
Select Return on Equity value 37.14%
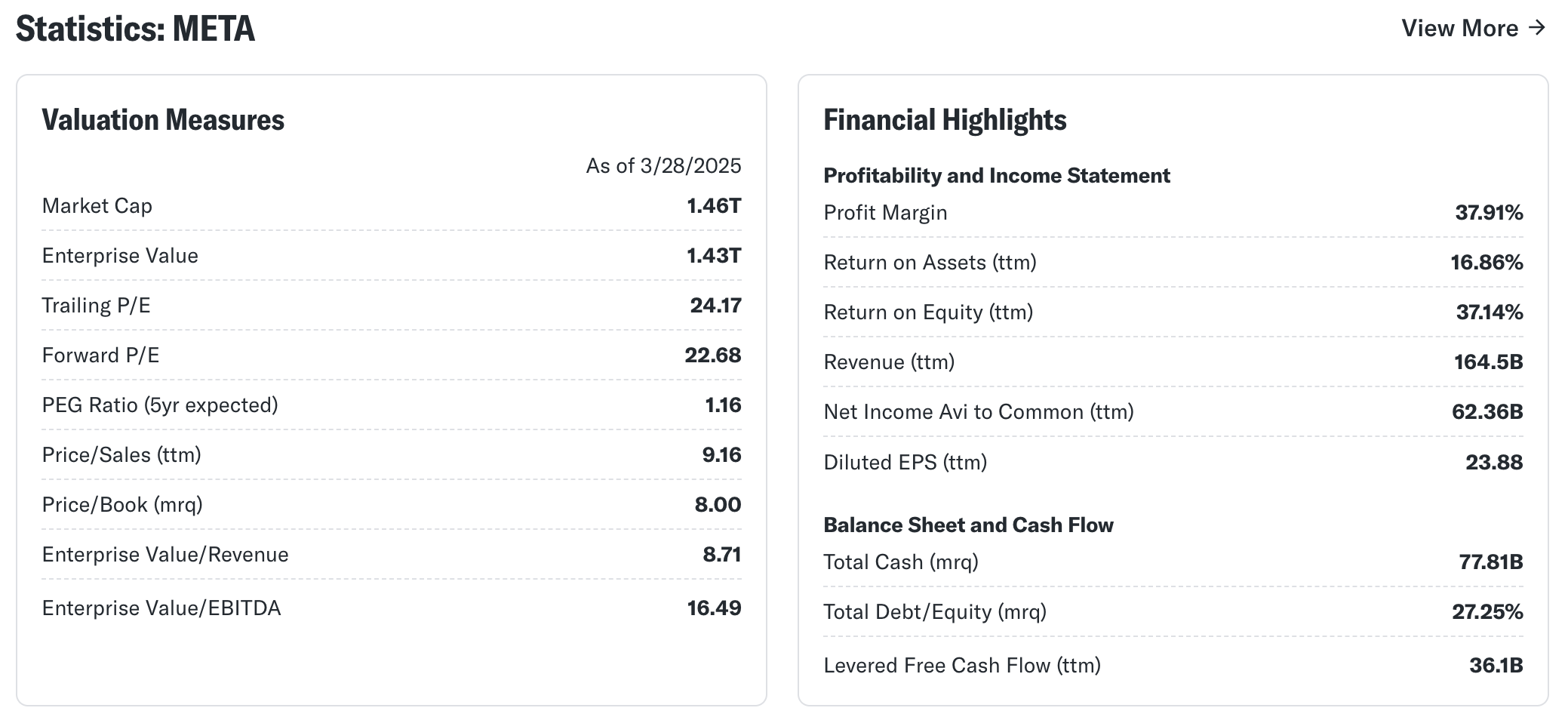(x=1490, y=312)
